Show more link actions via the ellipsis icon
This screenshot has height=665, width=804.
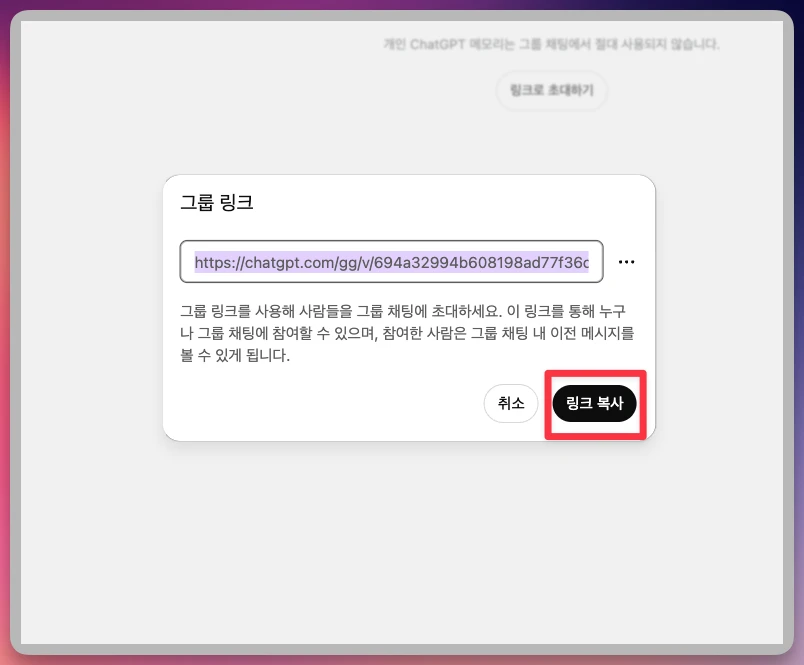point(627,262)
